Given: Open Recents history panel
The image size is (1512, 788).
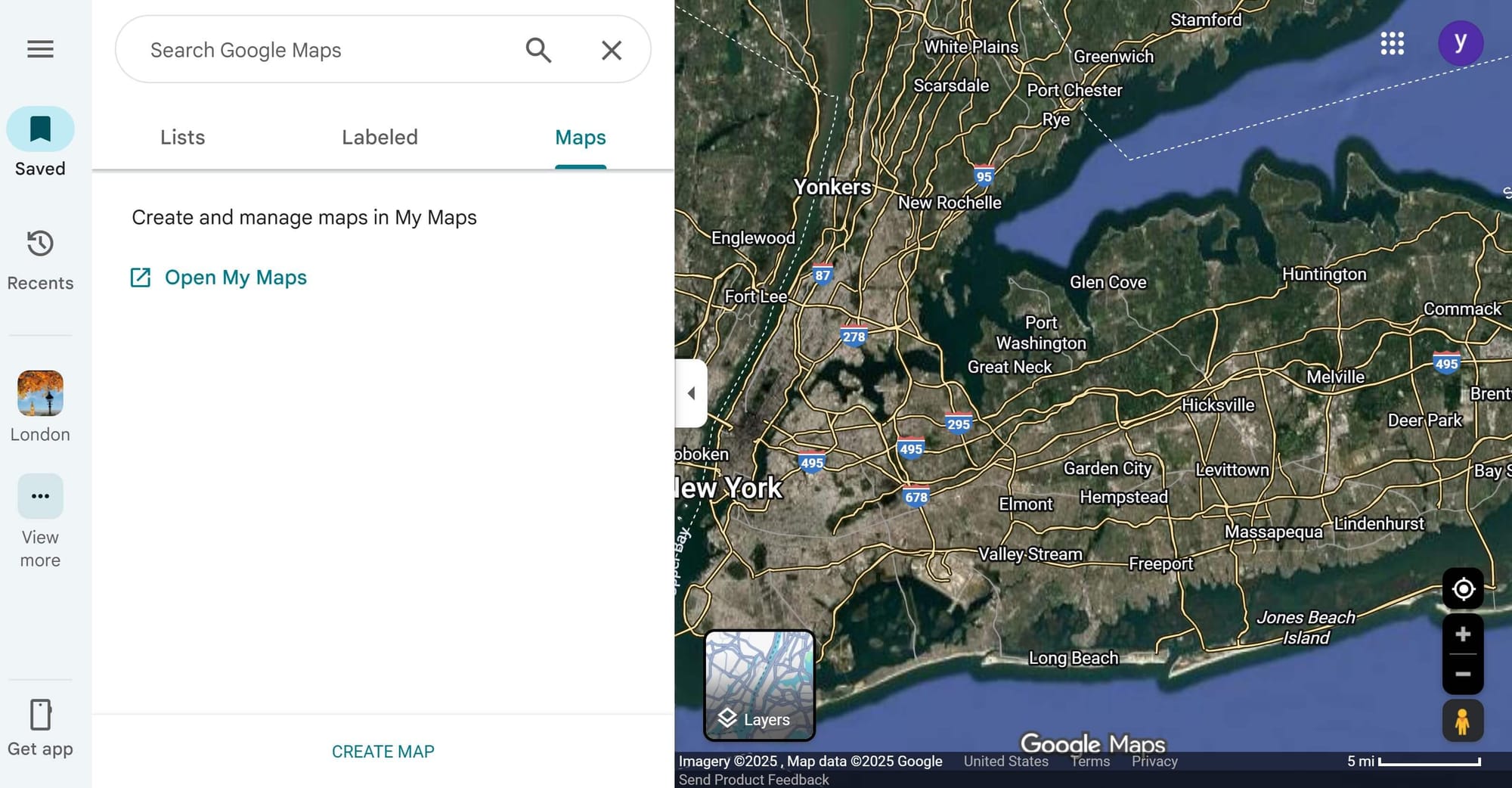Looking at the screenshot, I should tap(40, 244).
